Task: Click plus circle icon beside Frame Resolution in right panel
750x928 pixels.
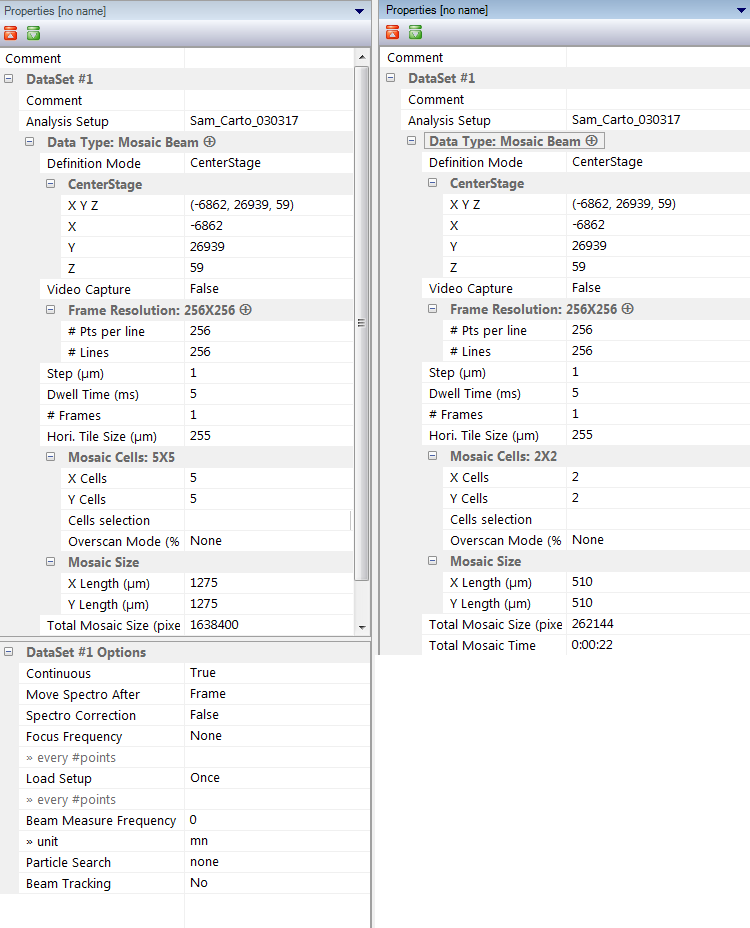Action: pos(628,309)
